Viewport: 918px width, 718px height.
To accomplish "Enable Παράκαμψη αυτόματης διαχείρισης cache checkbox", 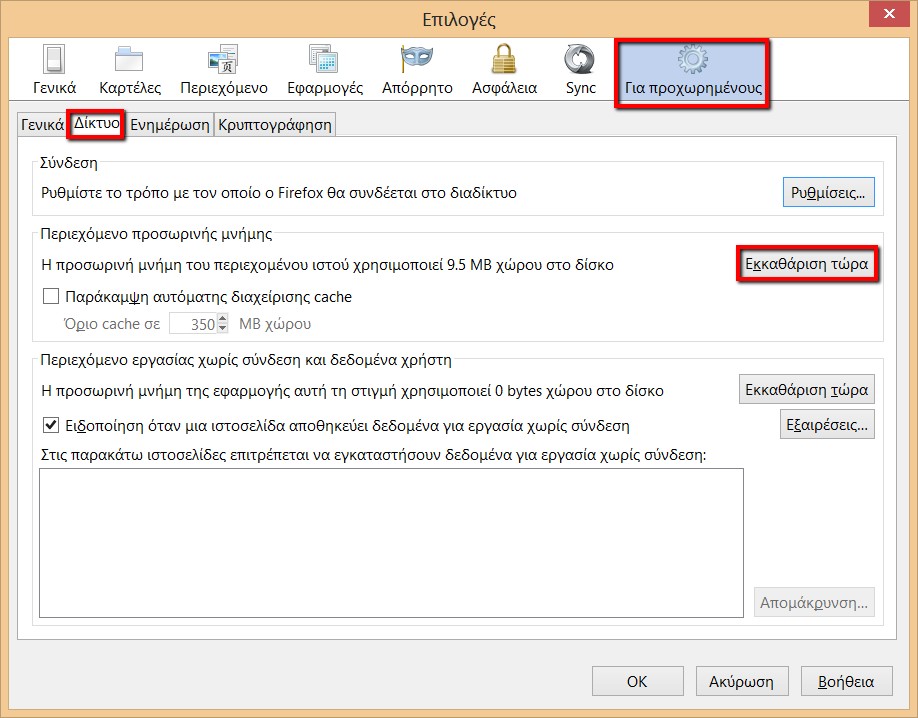I will click(51, 296).
